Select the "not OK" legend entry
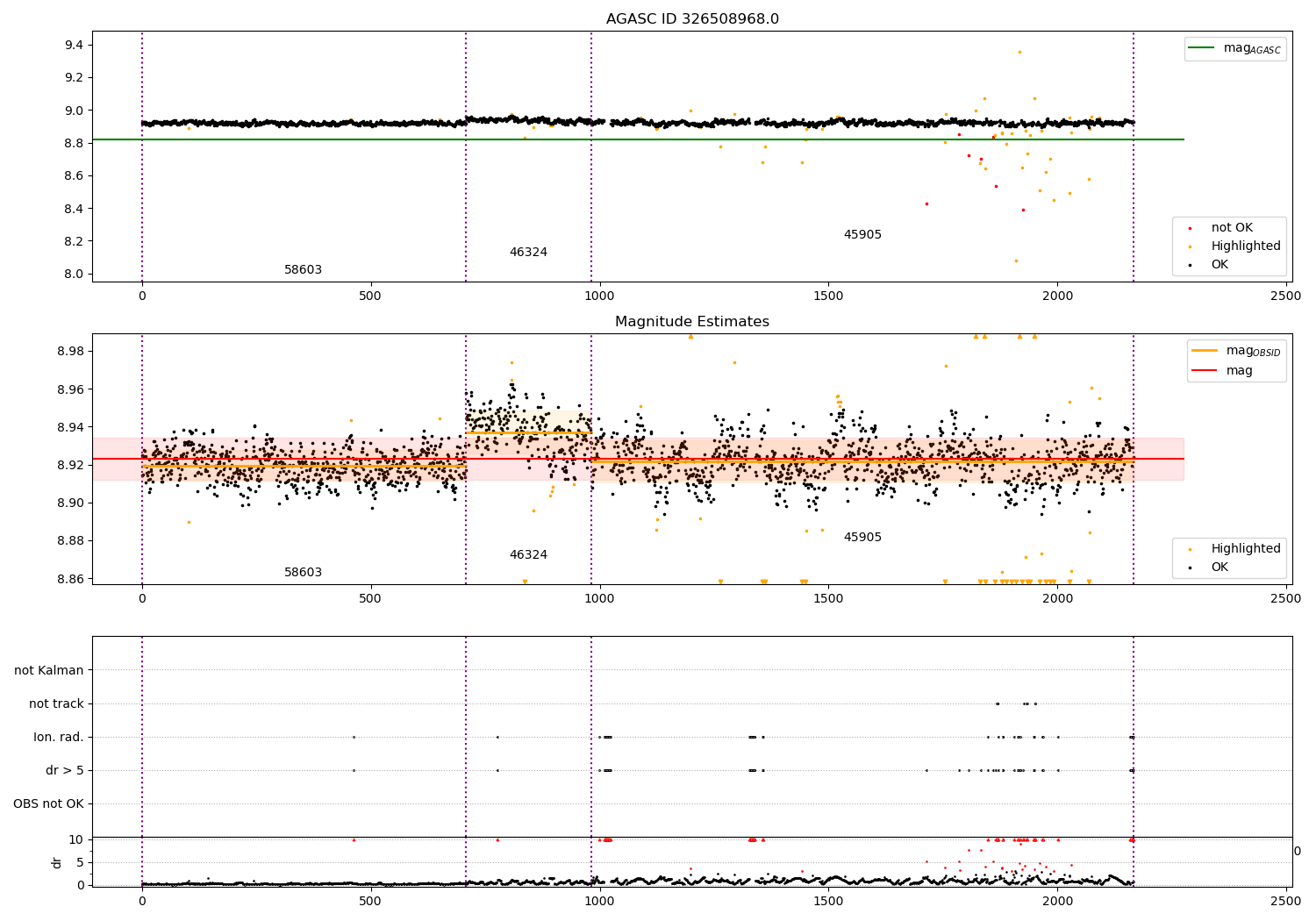 (1232, 227)
